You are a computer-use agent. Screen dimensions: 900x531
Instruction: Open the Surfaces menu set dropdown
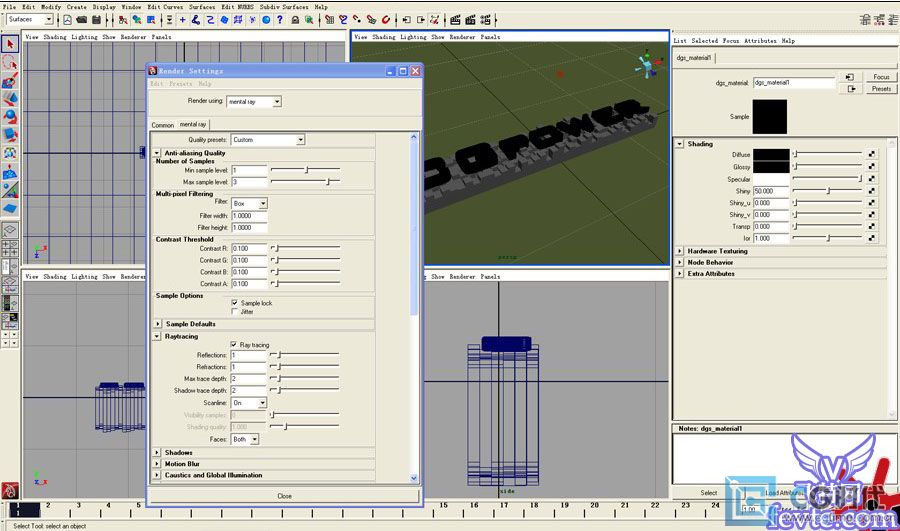pos(30,20)
